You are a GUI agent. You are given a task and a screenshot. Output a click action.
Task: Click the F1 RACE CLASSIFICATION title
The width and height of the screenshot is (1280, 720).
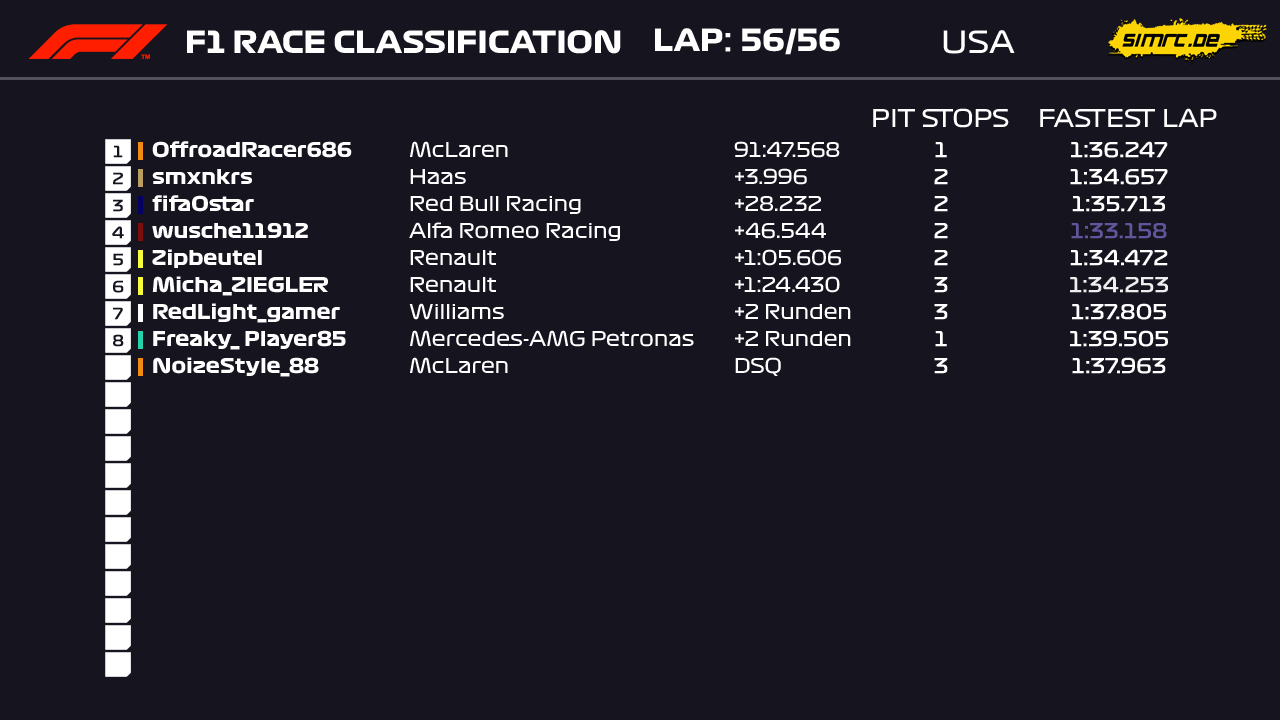coord(403,42)
